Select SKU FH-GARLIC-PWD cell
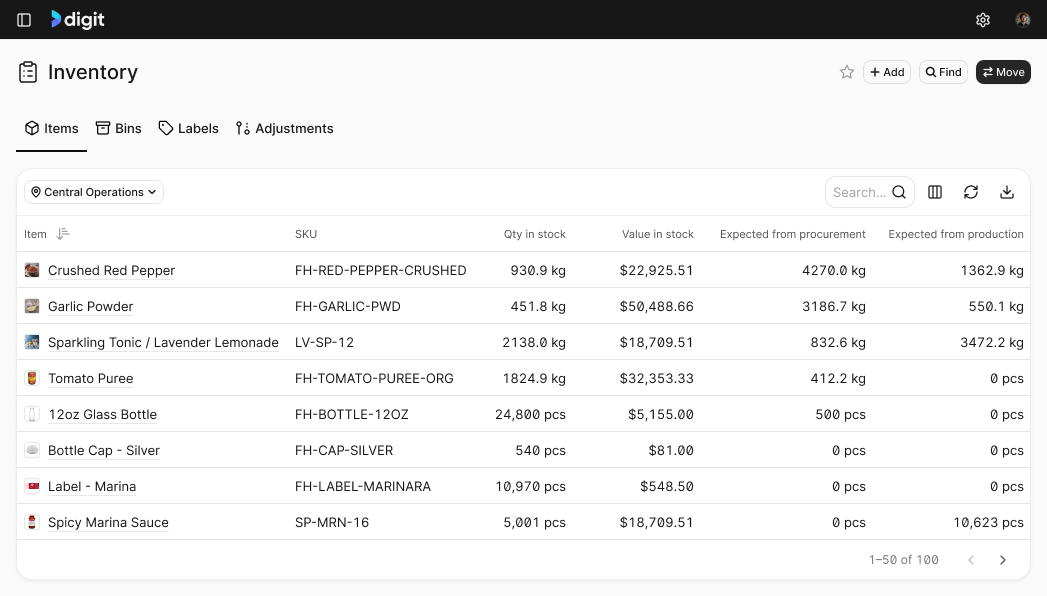The height and width of the screenshot is (596, 1047). pyautogui.click(x=348, y=306)
